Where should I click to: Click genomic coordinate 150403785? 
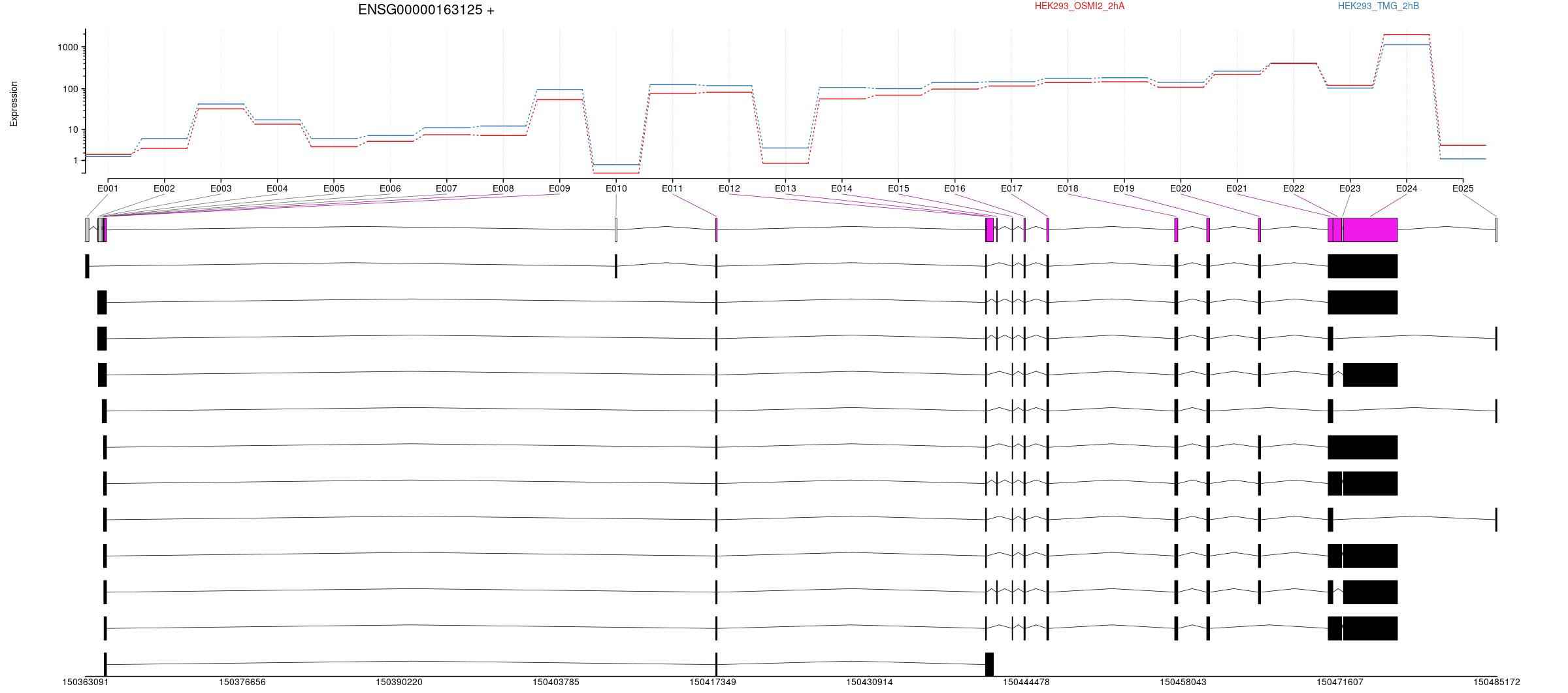coord(556,682)
